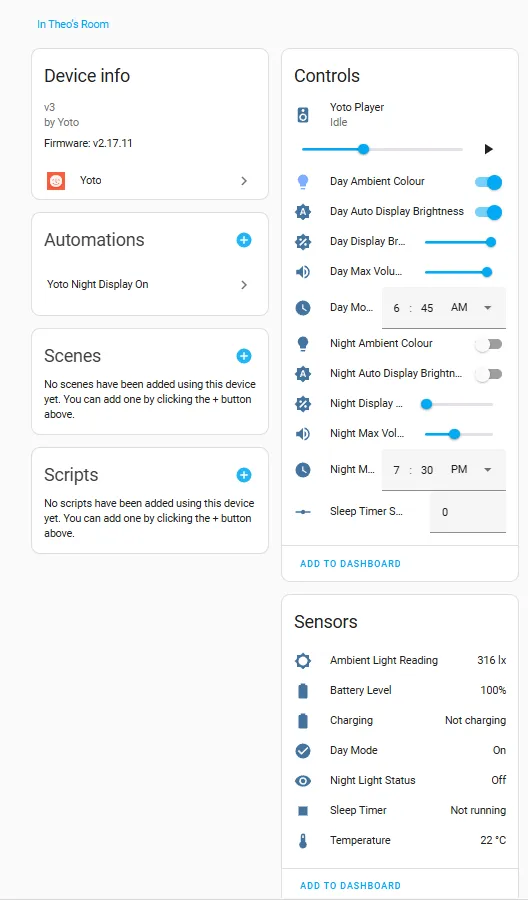Open the Yoto Night Display On automation
The image size is (528, 900).
150,285
